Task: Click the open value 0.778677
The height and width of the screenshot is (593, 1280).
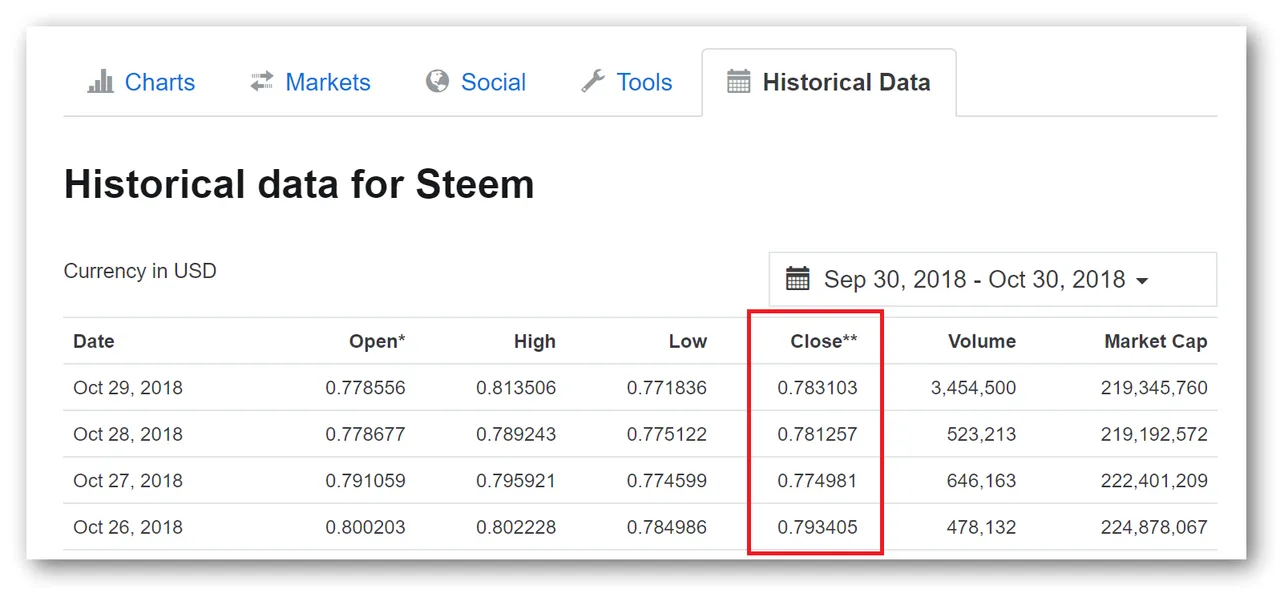Action: click(x=365, y=434)
